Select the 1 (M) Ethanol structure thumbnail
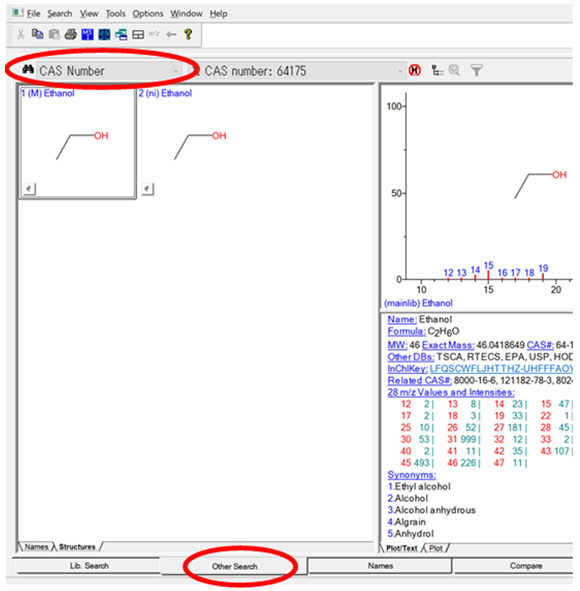Screen dimensions: 580x591 click(78, 142)
